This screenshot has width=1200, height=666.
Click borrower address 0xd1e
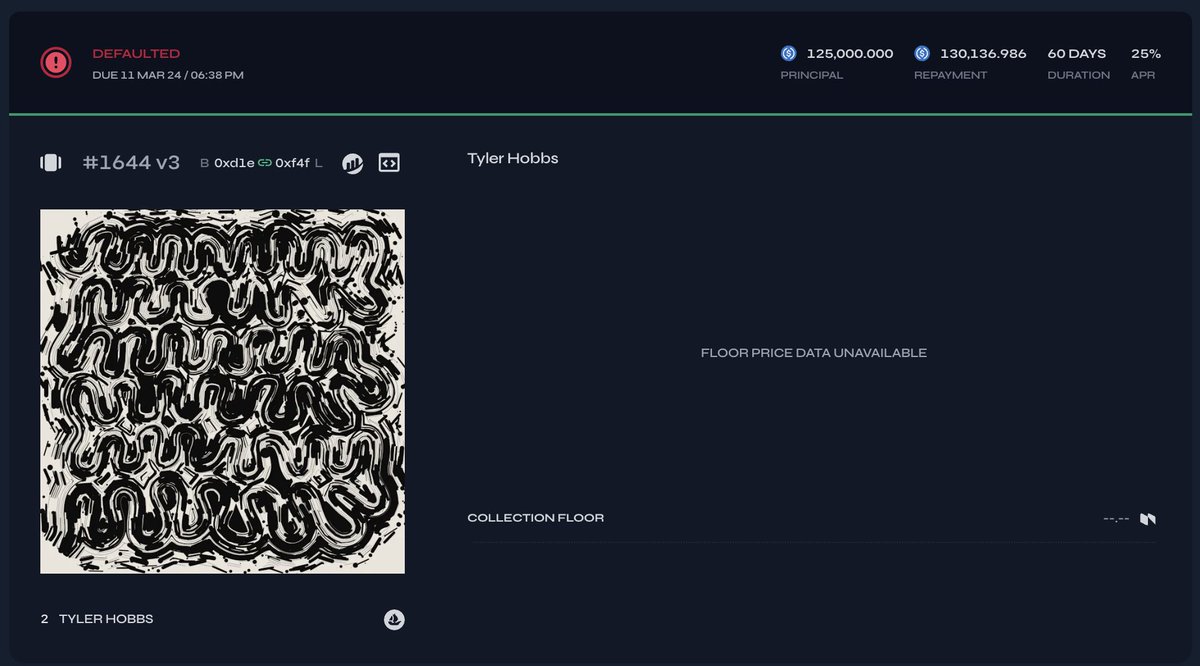(x=234, y=163)
